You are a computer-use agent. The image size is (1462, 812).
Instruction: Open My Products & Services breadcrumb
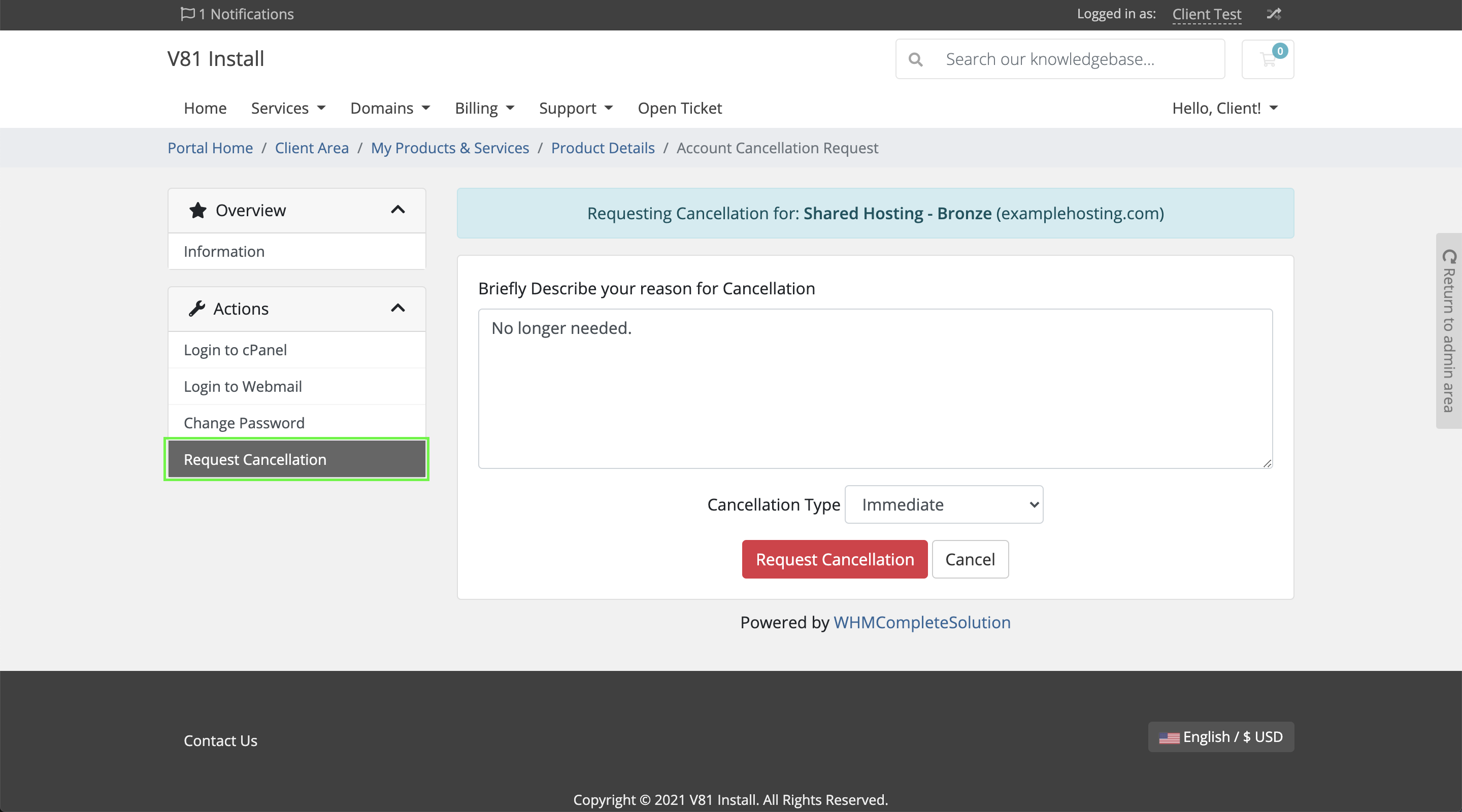click(x=450, y=148)
